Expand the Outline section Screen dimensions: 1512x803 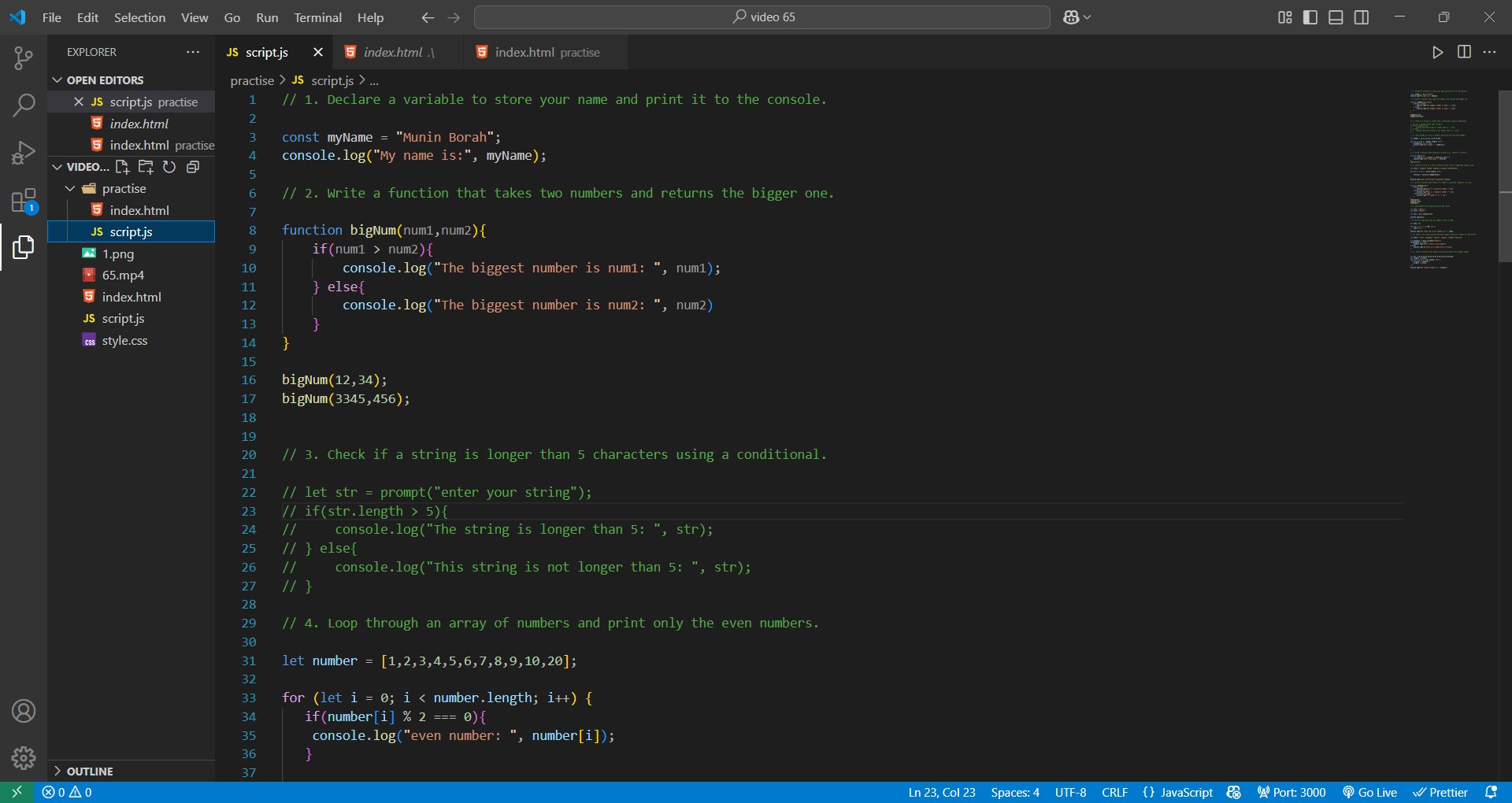[131, 772]
